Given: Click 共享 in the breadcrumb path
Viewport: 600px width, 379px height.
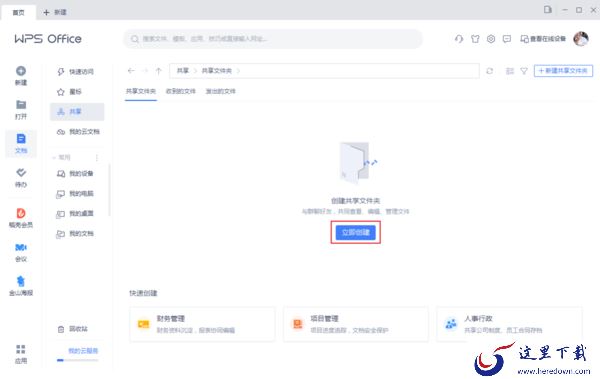Looking at the screenshot, I should coord(183,71).
